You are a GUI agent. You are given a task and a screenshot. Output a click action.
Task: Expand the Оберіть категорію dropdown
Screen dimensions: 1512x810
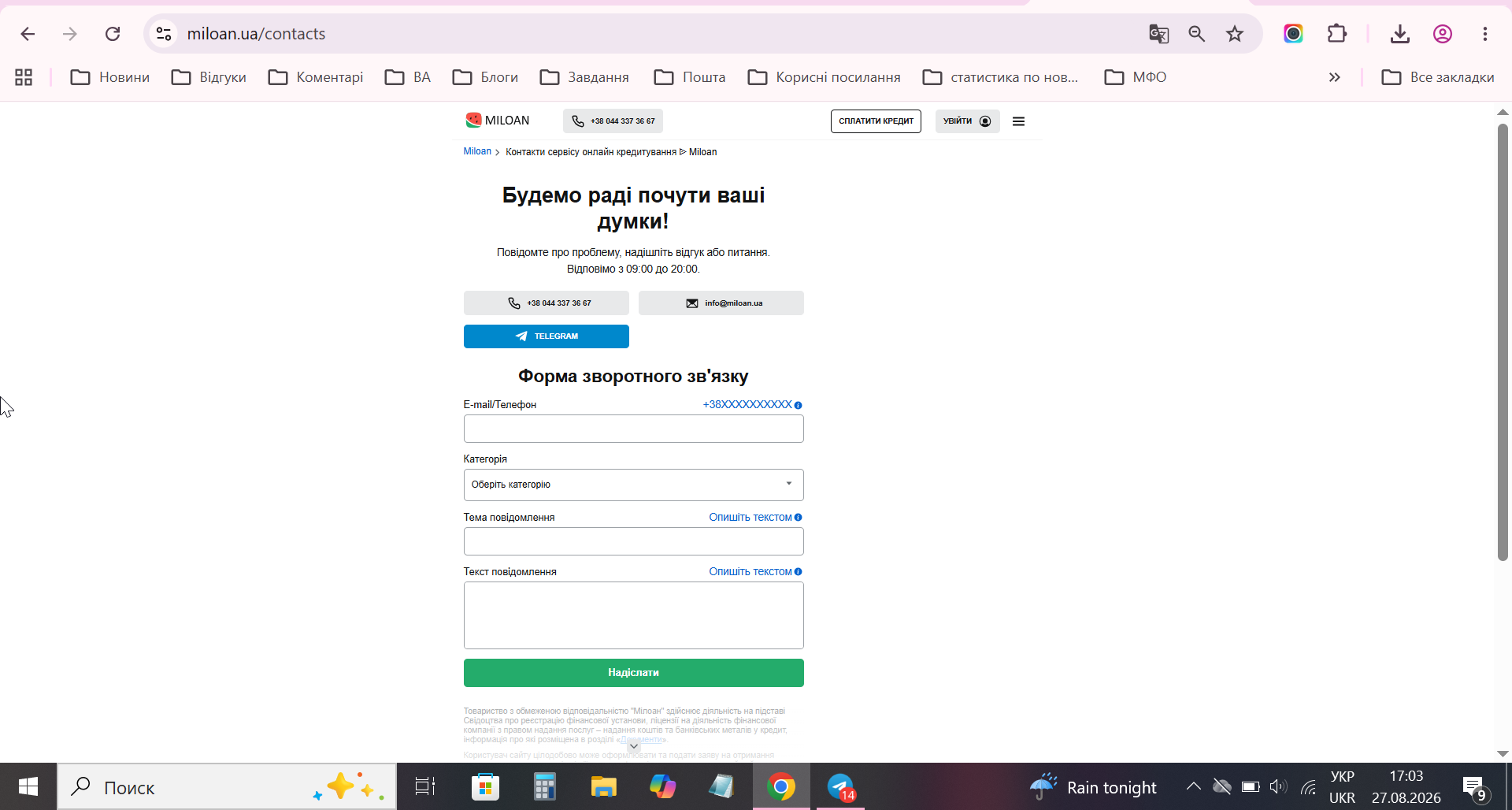pyautogui.click(x=633, y=485)
